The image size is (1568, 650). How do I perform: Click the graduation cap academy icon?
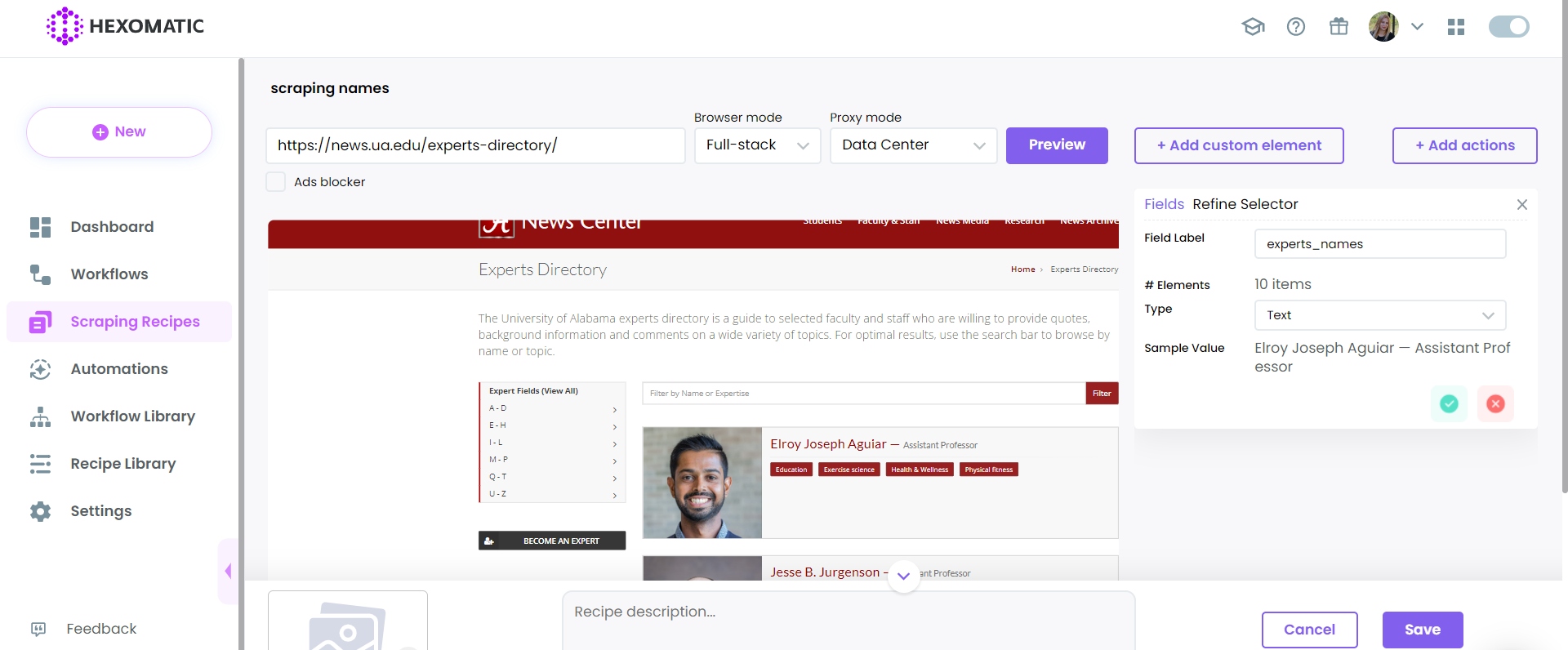1253,27
